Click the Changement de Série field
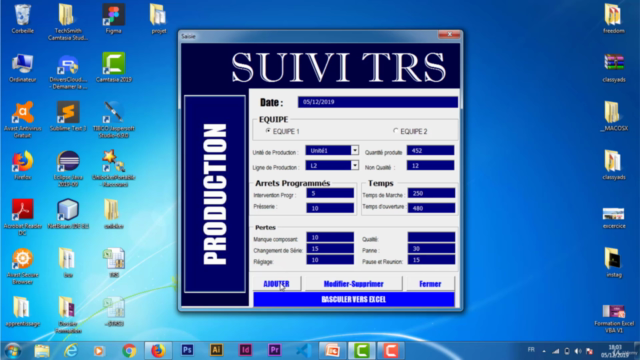This screenshot has width=640, height=360. pyautogui.click(x=330, y=249)
